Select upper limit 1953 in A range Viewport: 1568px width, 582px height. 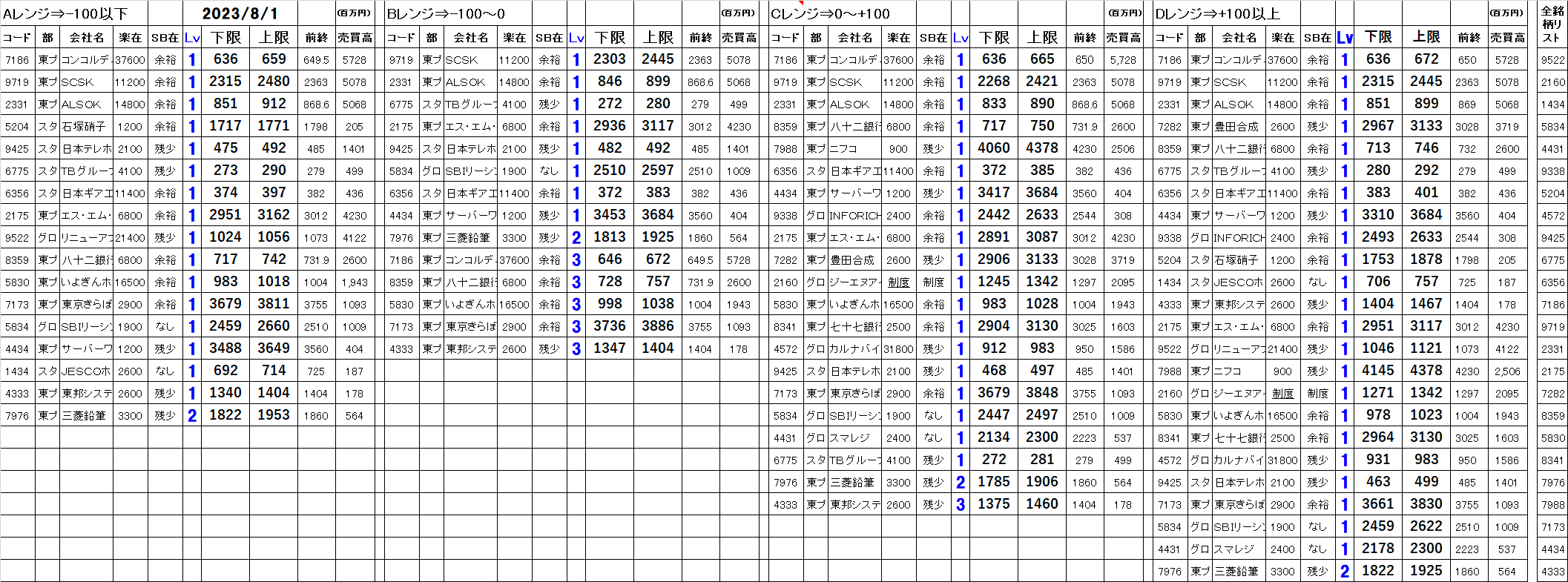tap(274, 415)
